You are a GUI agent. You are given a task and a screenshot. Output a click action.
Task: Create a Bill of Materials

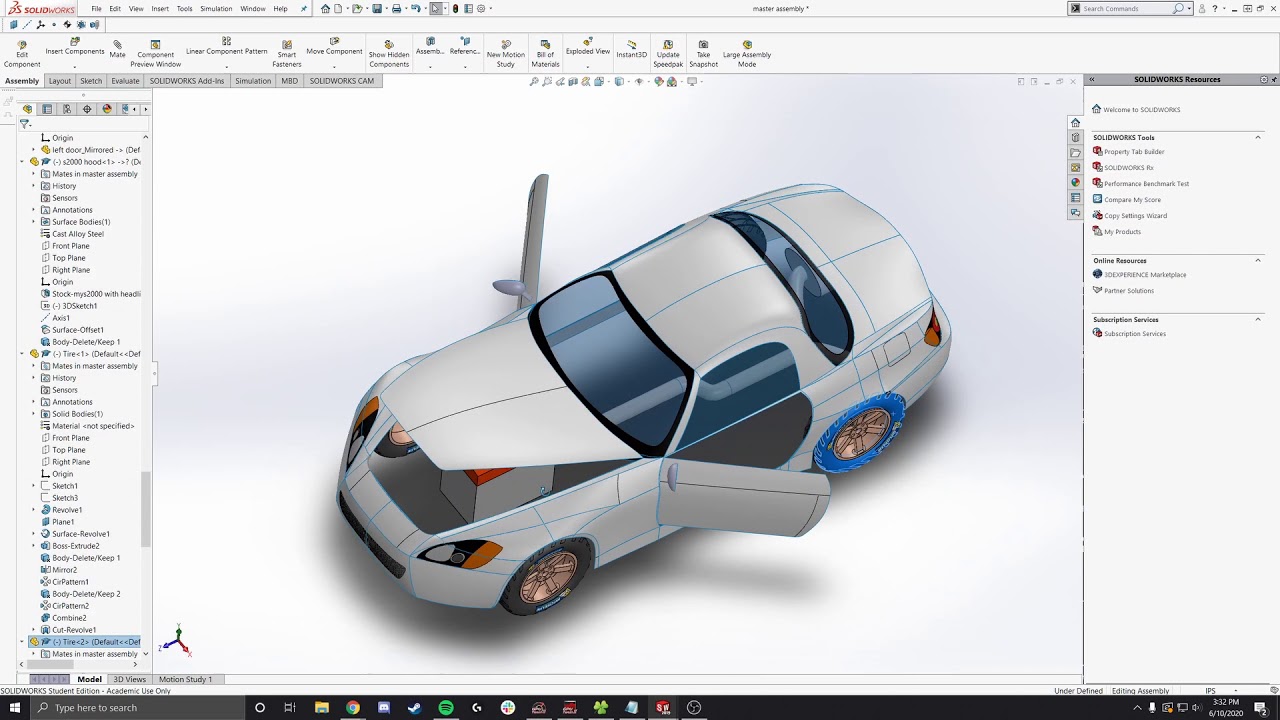point(545,54)
